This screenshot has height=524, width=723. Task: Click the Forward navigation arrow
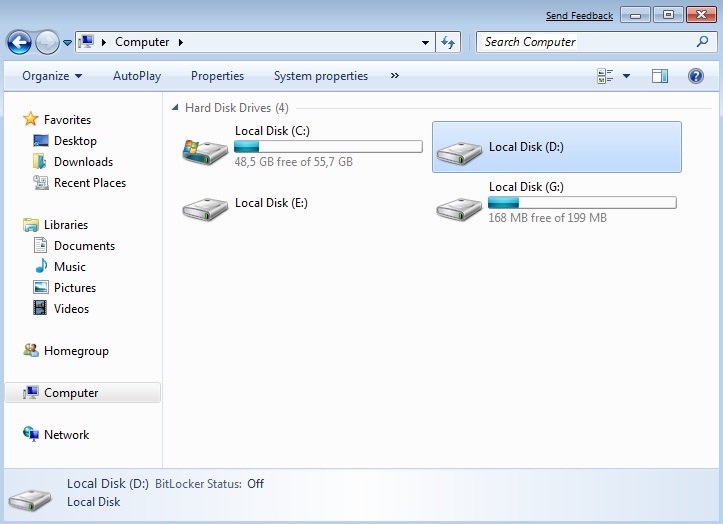coord(47,42)
